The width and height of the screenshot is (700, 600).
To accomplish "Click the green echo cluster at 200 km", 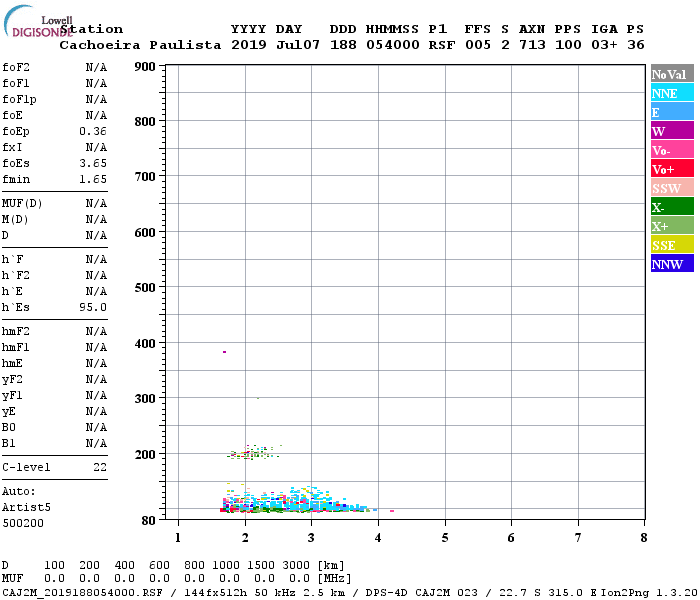I will pos(253,454).
